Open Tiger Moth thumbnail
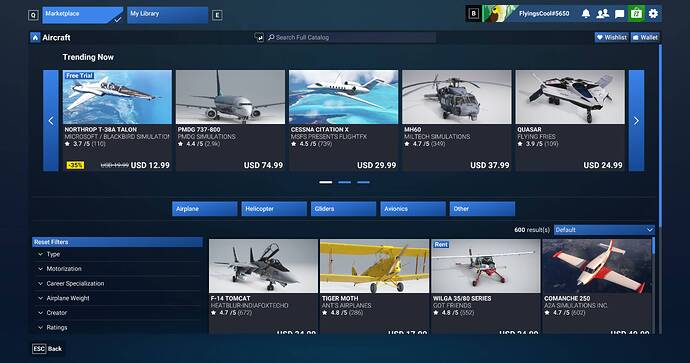 pyautogui.click(x=374, y=266)
